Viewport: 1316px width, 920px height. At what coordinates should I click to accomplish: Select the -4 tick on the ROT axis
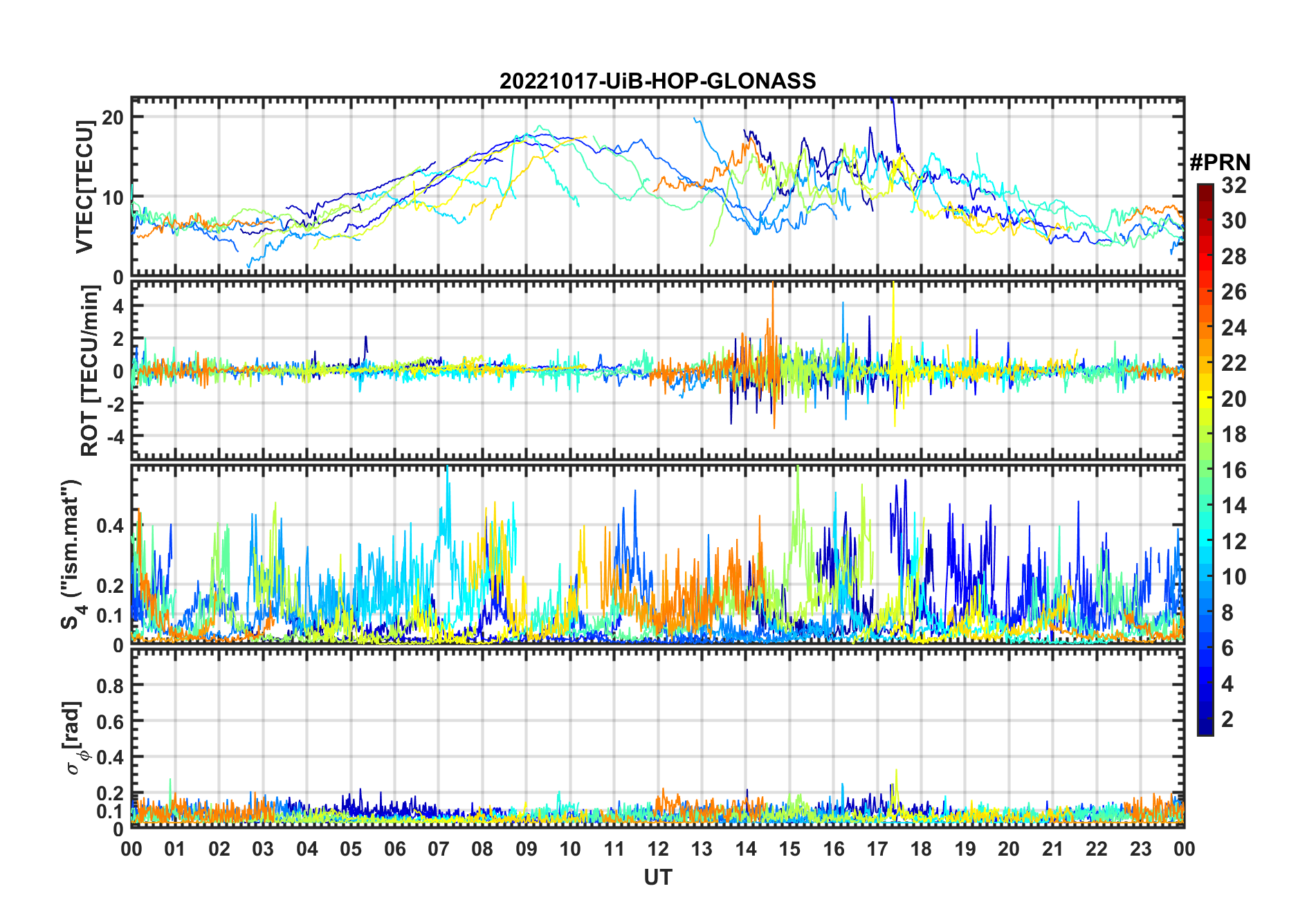pyautogui.click(x=116, y=437)
